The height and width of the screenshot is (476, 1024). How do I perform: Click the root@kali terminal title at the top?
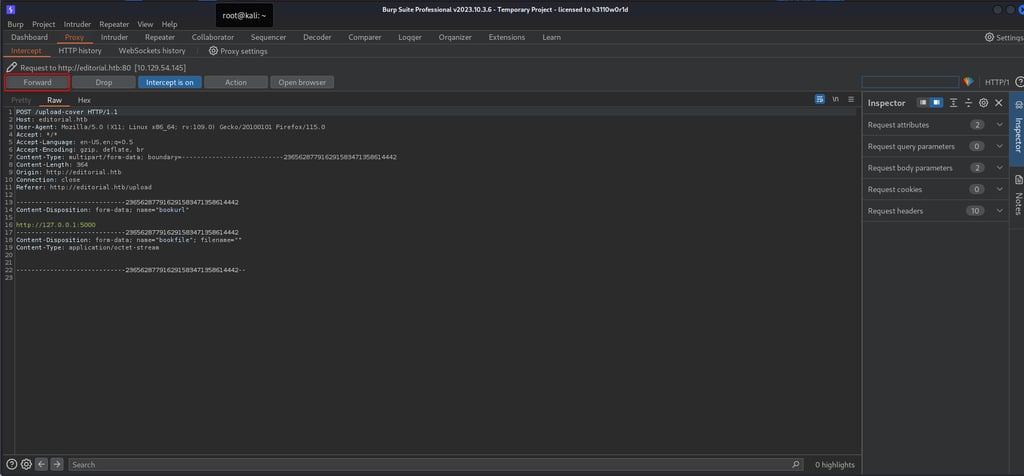[244, 16]
